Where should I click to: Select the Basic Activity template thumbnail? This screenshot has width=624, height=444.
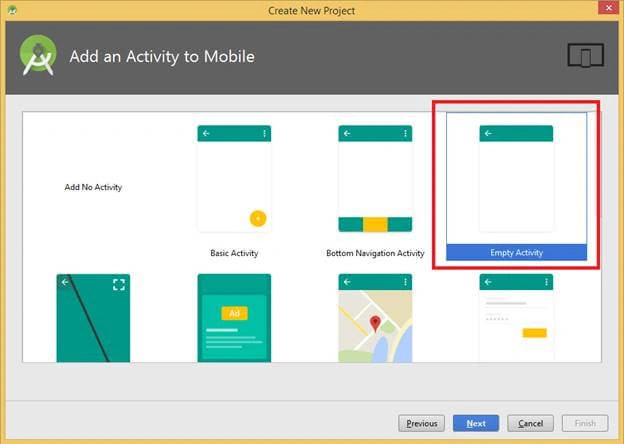tap(234, 179)
